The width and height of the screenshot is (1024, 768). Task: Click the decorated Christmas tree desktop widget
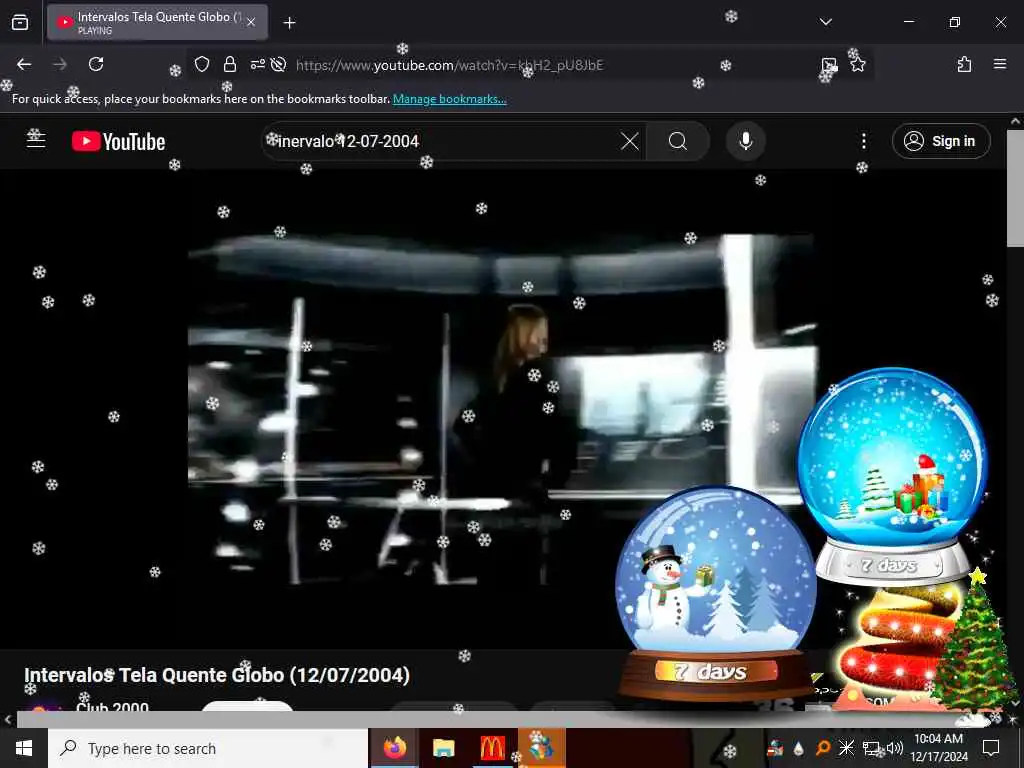[x=975, y=643]
